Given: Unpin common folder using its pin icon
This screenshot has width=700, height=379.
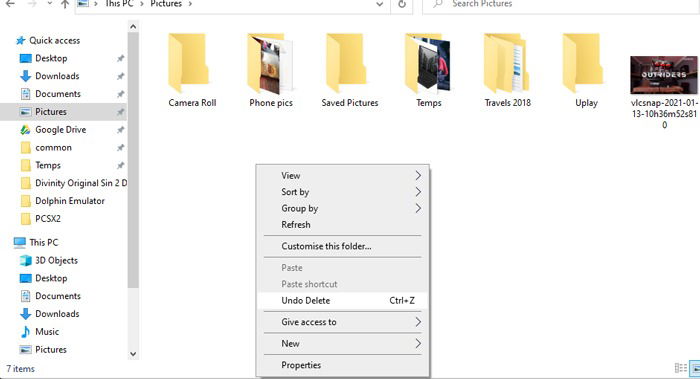Looking at the screenshot, I should [120, 148].
